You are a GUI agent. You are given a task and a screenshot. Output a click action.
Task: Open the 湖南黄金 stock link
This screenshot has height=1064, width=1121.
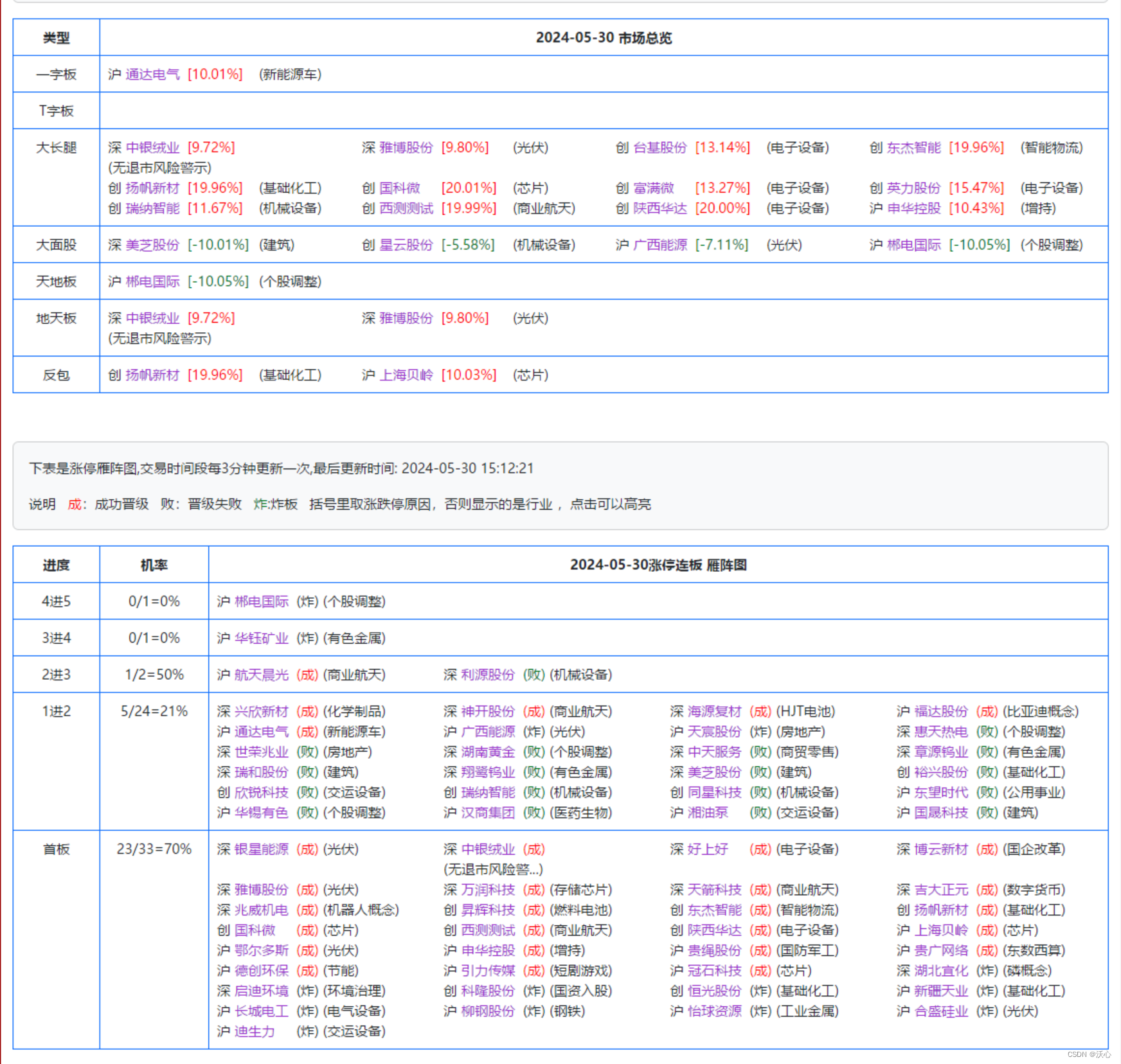point(489,752)
